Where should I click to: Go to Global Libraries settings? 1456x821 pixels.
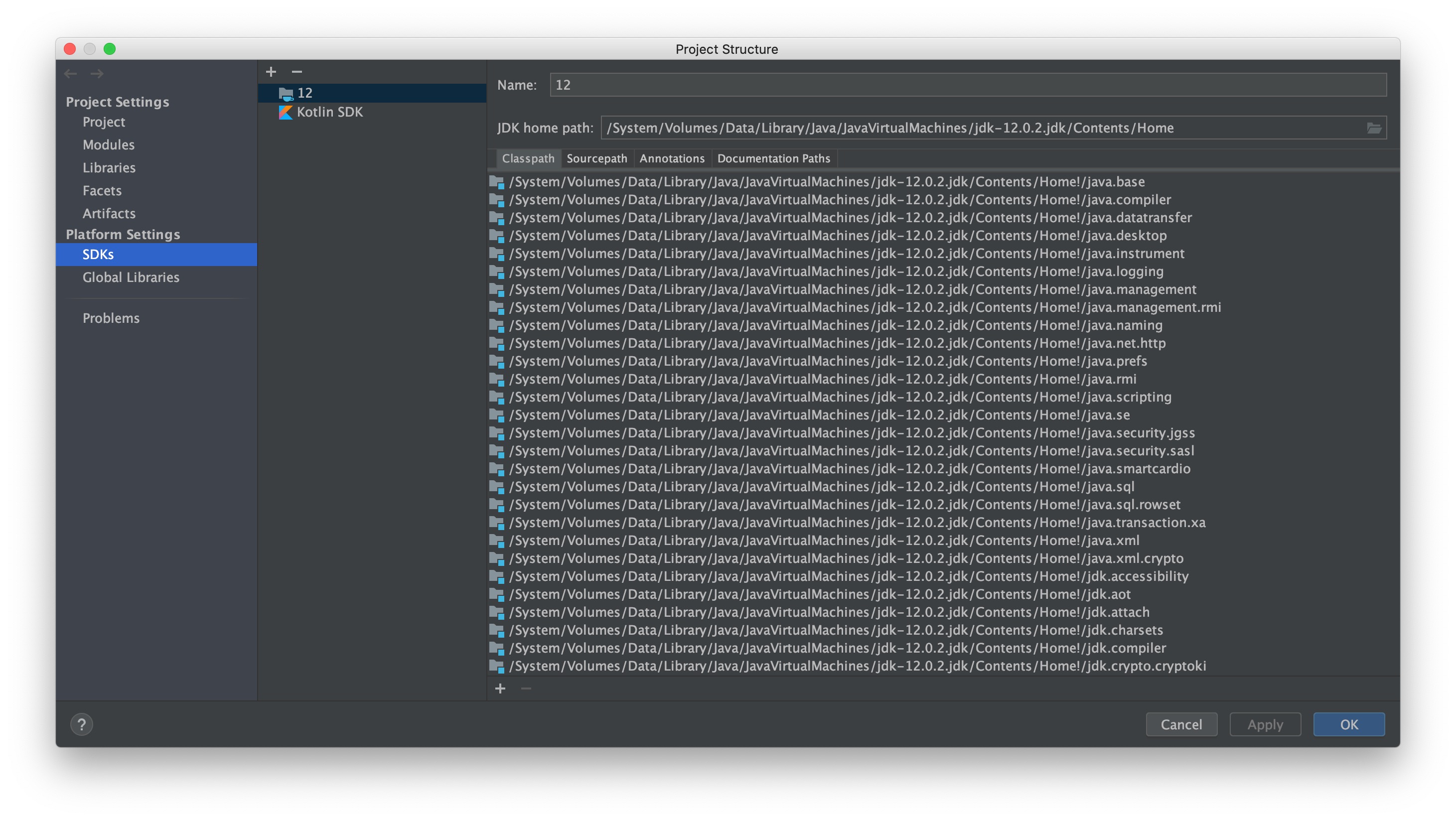(x=131, y=277)
